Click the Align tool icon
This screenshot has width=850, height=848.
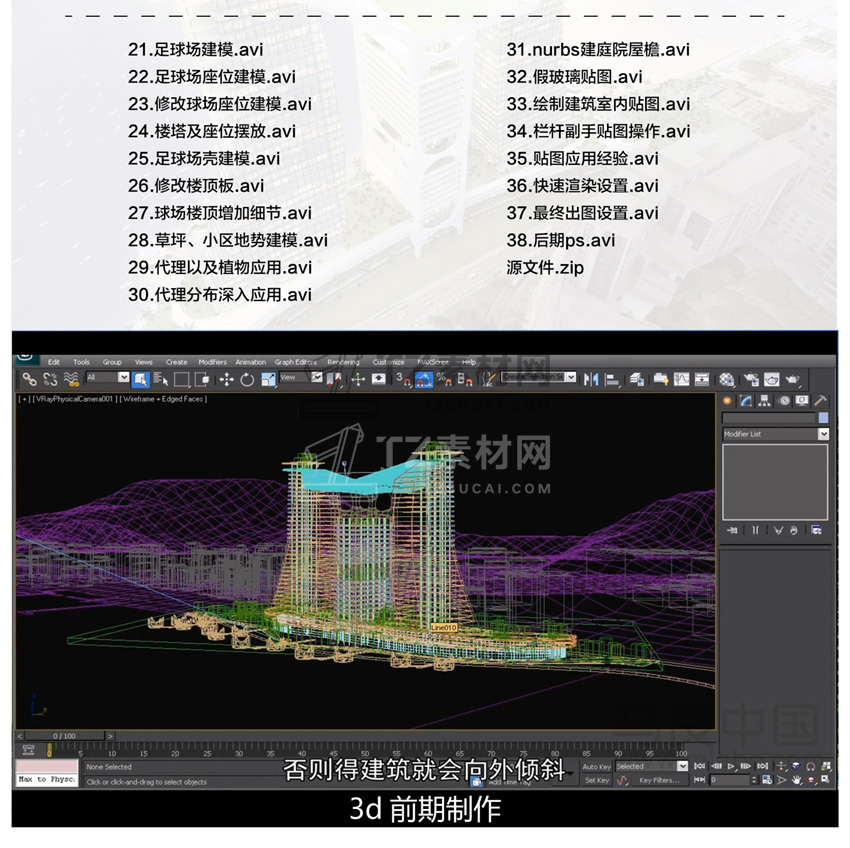[x=612, y=380]
